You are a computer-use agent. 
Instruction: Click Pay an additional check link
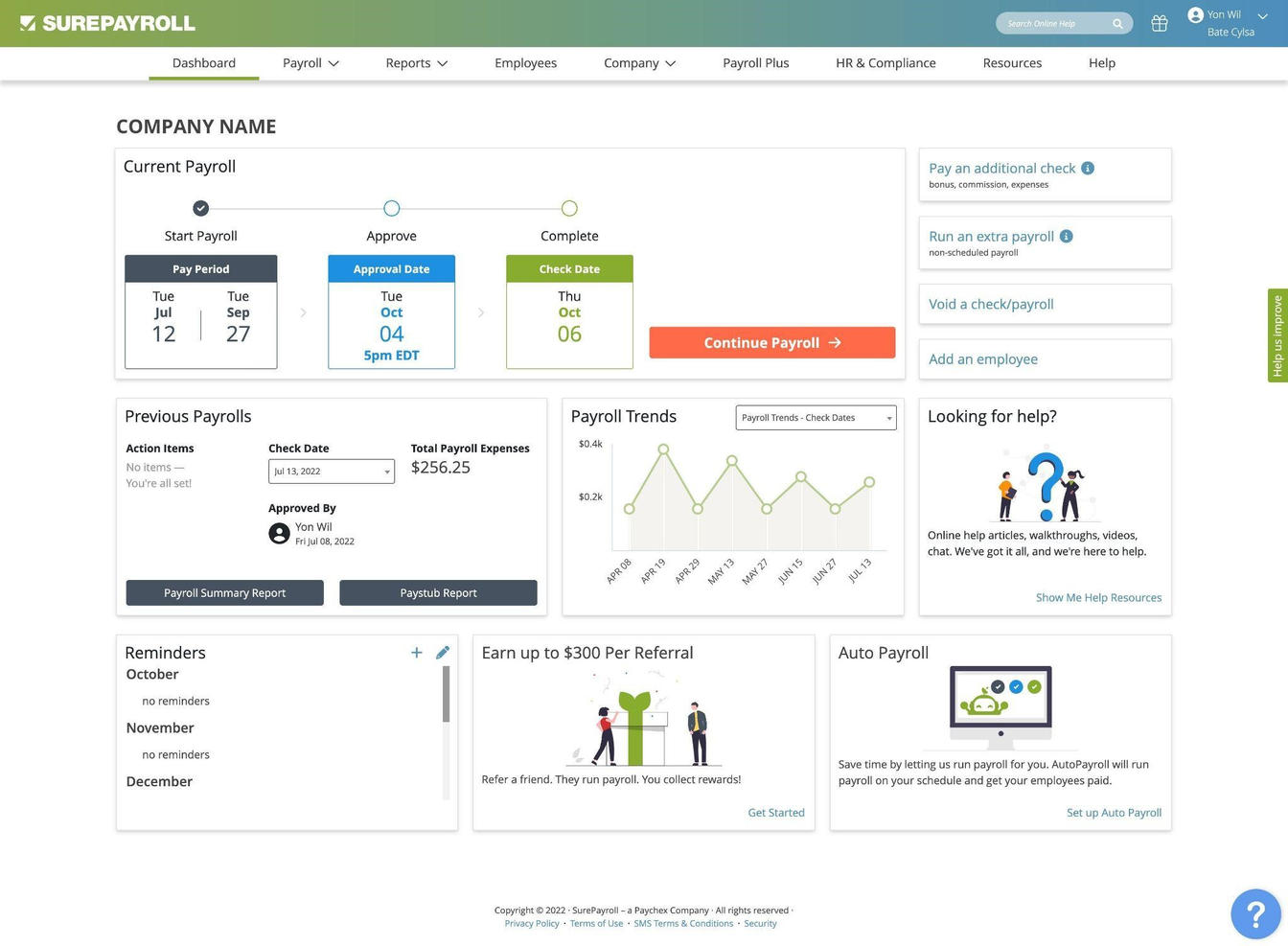click(1001, 168)
